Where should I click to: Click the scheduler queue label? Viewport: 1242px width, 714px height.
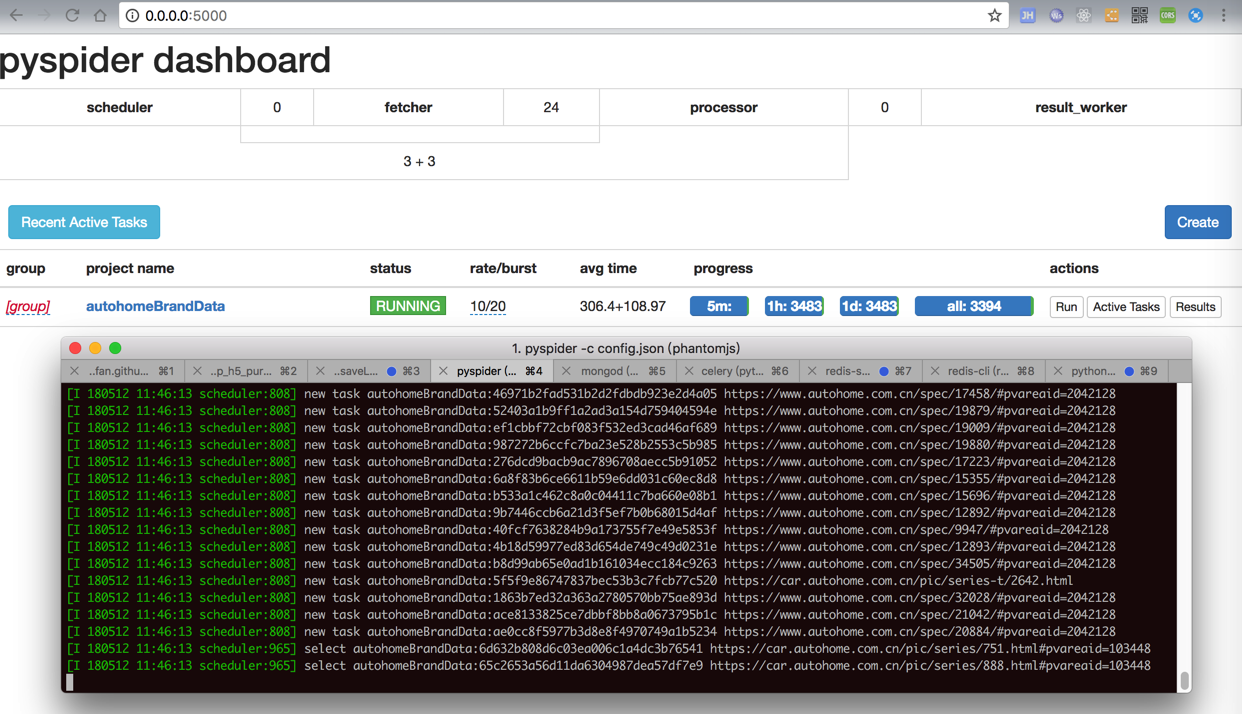coord(120,107)
